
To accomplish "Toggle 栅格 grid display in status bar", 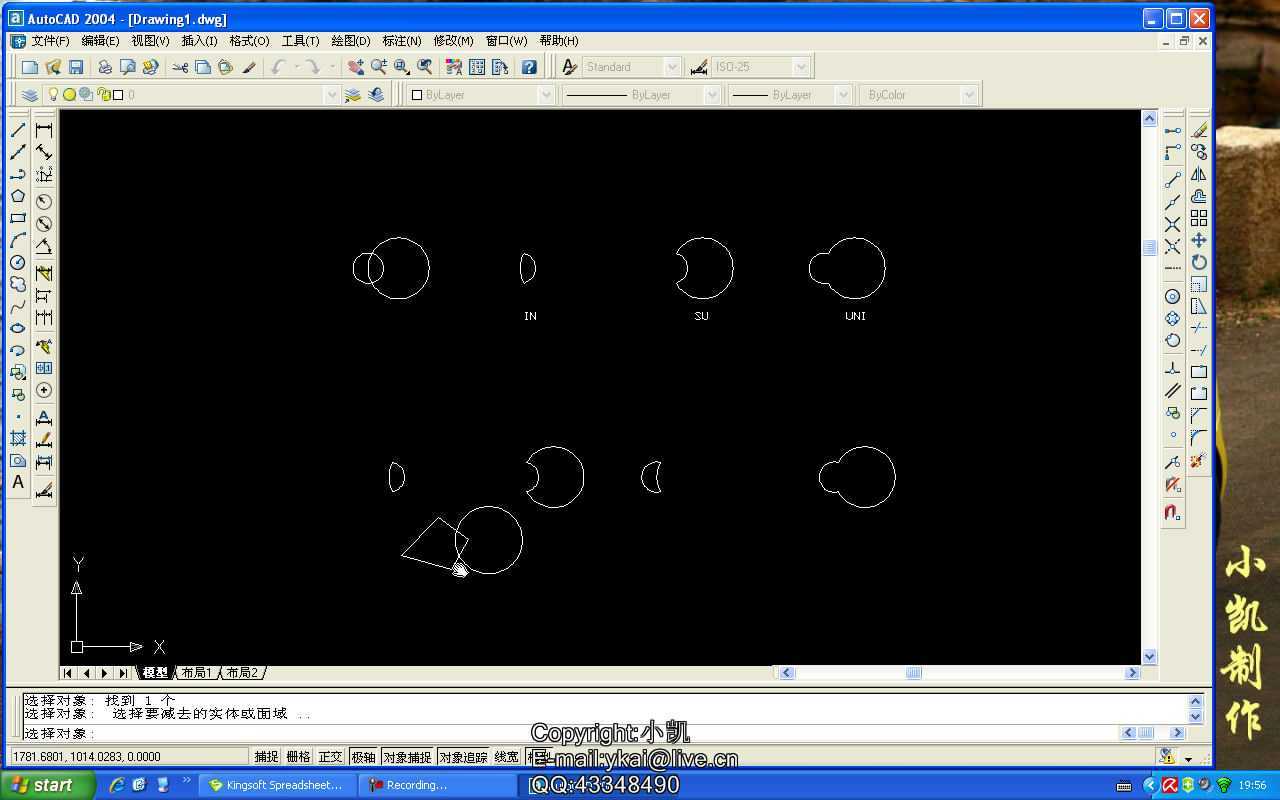I will point(298,757).
